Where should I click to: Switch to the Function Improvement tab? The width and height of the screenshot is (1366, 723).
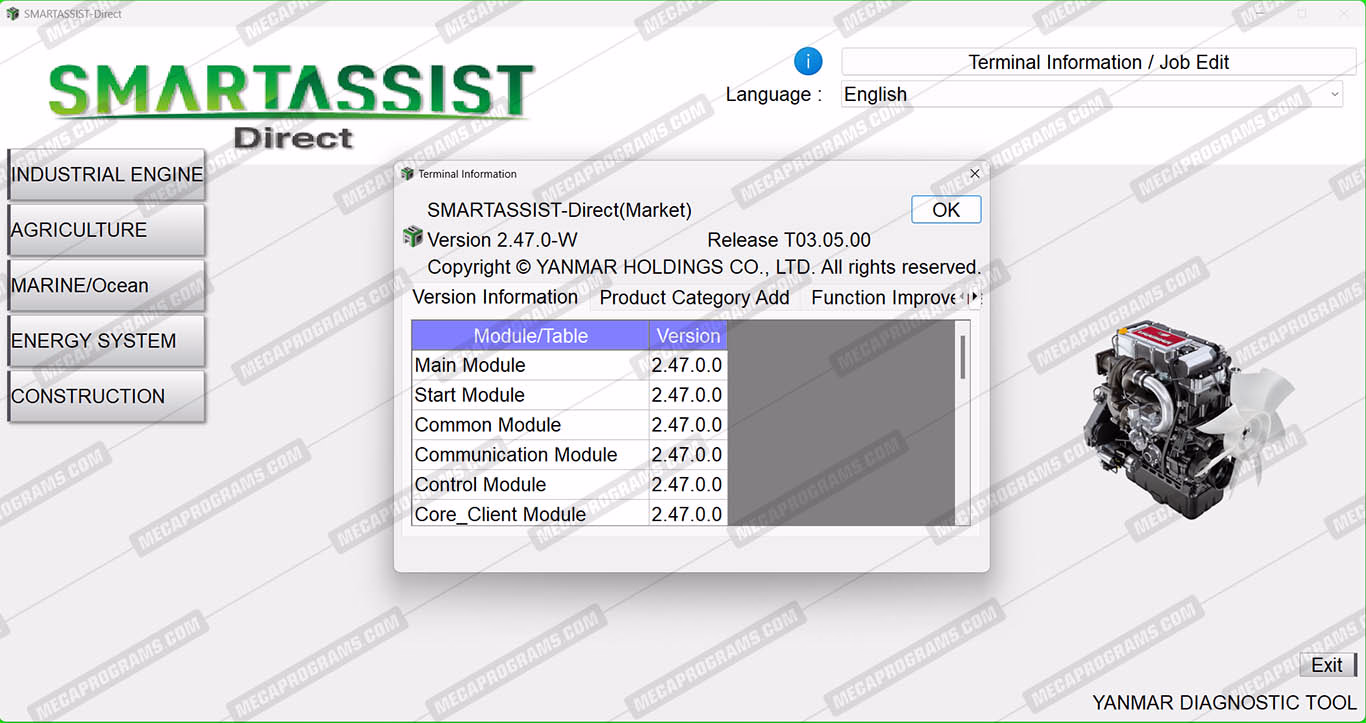pyautogui.click(x=882, y=298)
